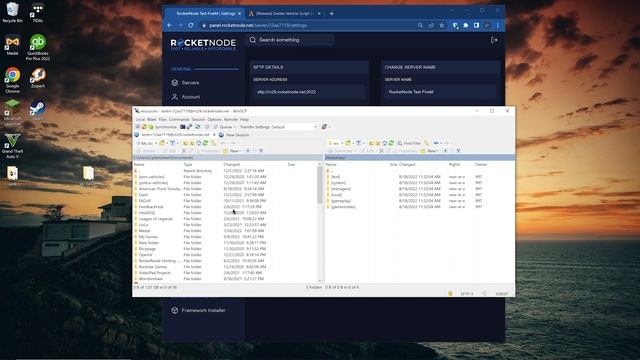The image size is (640, 360).
Task: Sort remote files by Rights column
Action: tap(454, 164)
